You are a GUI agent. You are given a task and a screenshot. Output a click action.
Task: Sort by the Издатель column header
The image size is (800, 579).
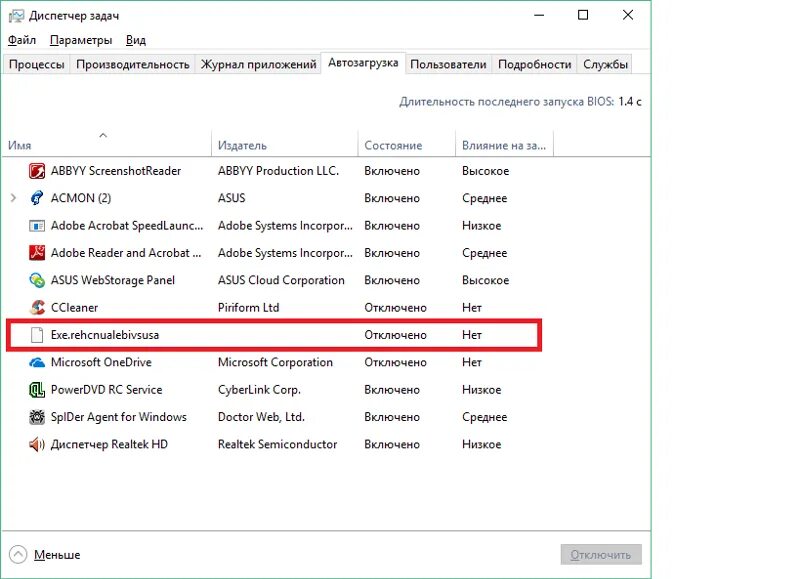[284, 144]
